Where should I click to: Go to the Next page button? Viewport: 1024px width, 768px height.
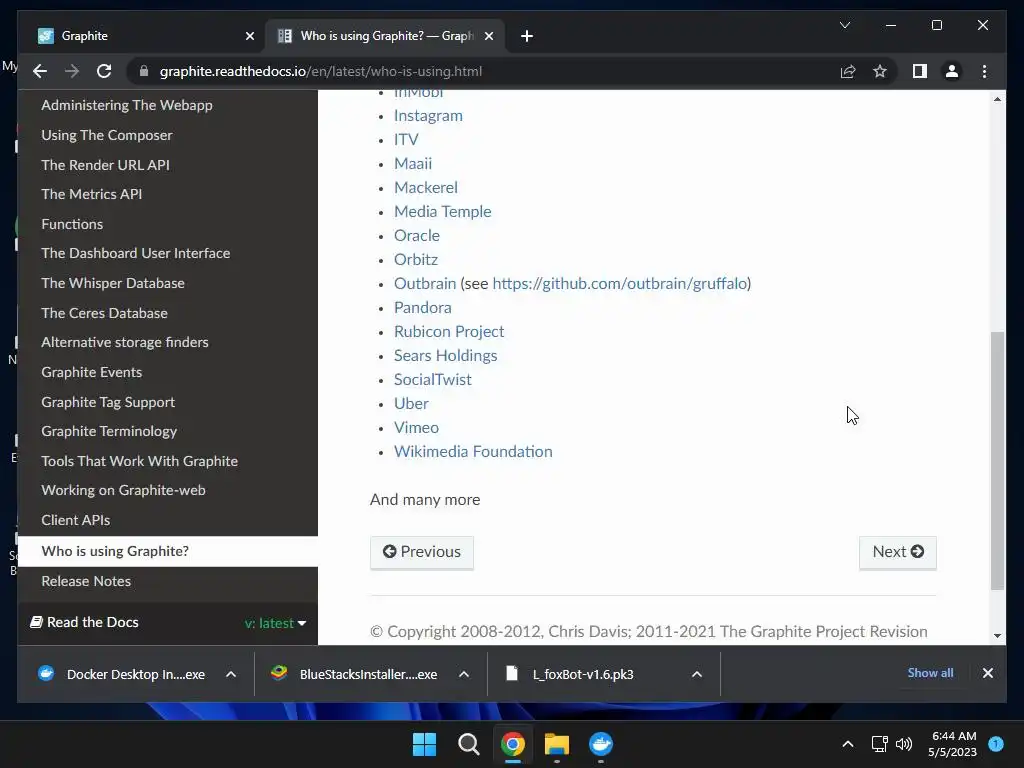point(897,552)
